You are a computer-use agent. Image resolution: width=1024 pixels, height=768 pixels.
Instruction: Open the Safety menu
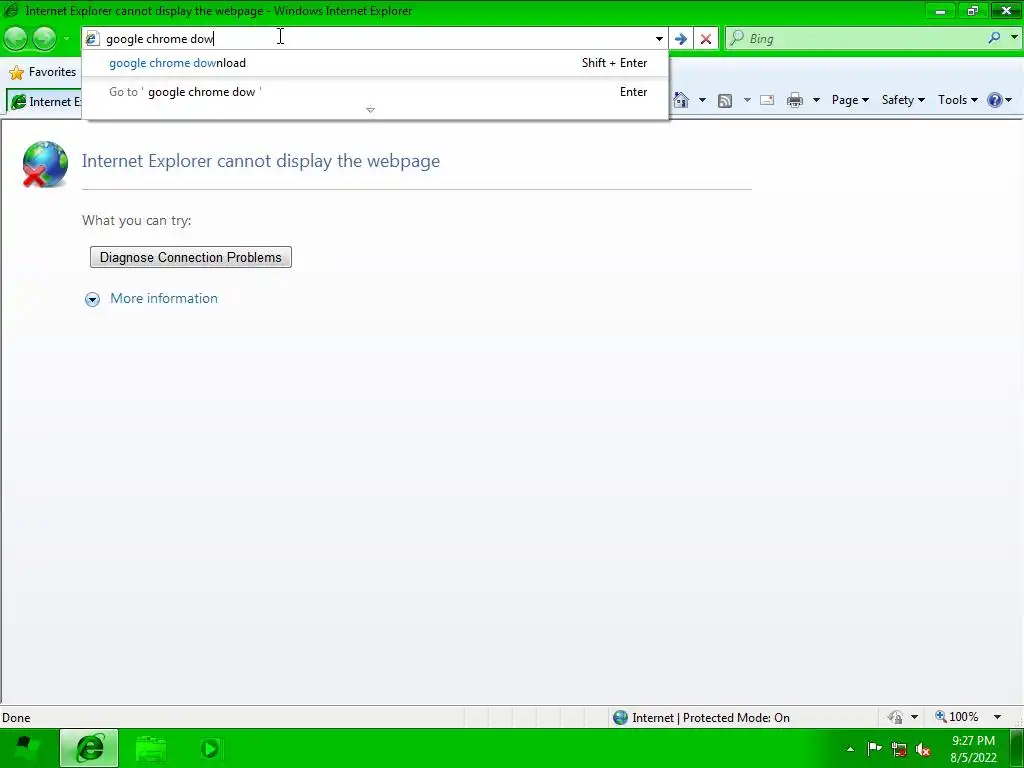tap(903, 100)
